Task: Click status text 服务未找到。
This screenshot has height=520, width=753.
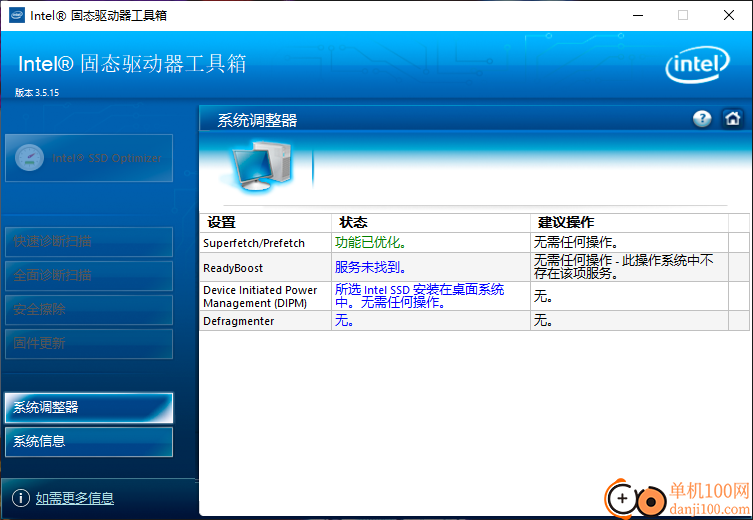Action: tap(371, 267)
